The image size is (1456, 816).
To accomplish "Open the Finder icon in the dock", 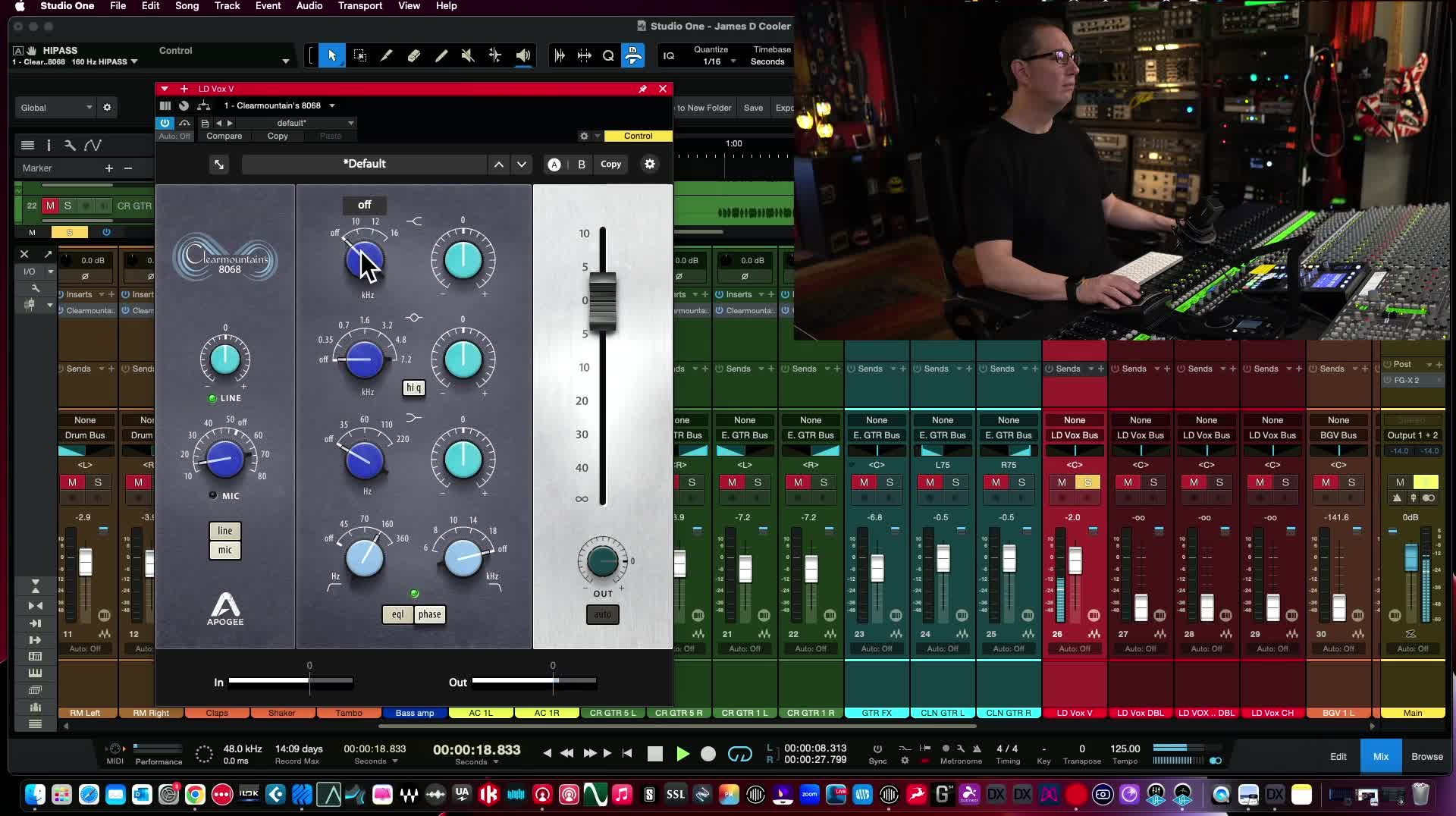I will 35,794.
